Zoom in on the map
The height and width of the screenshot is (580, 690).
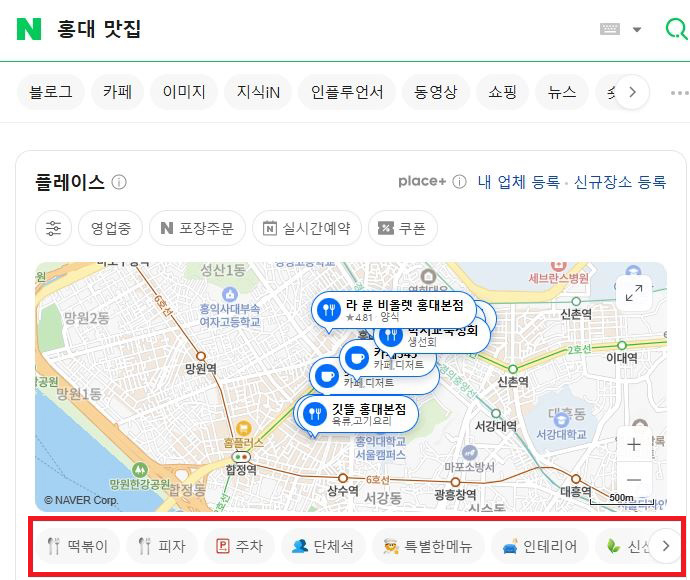[x=634, y=444]
